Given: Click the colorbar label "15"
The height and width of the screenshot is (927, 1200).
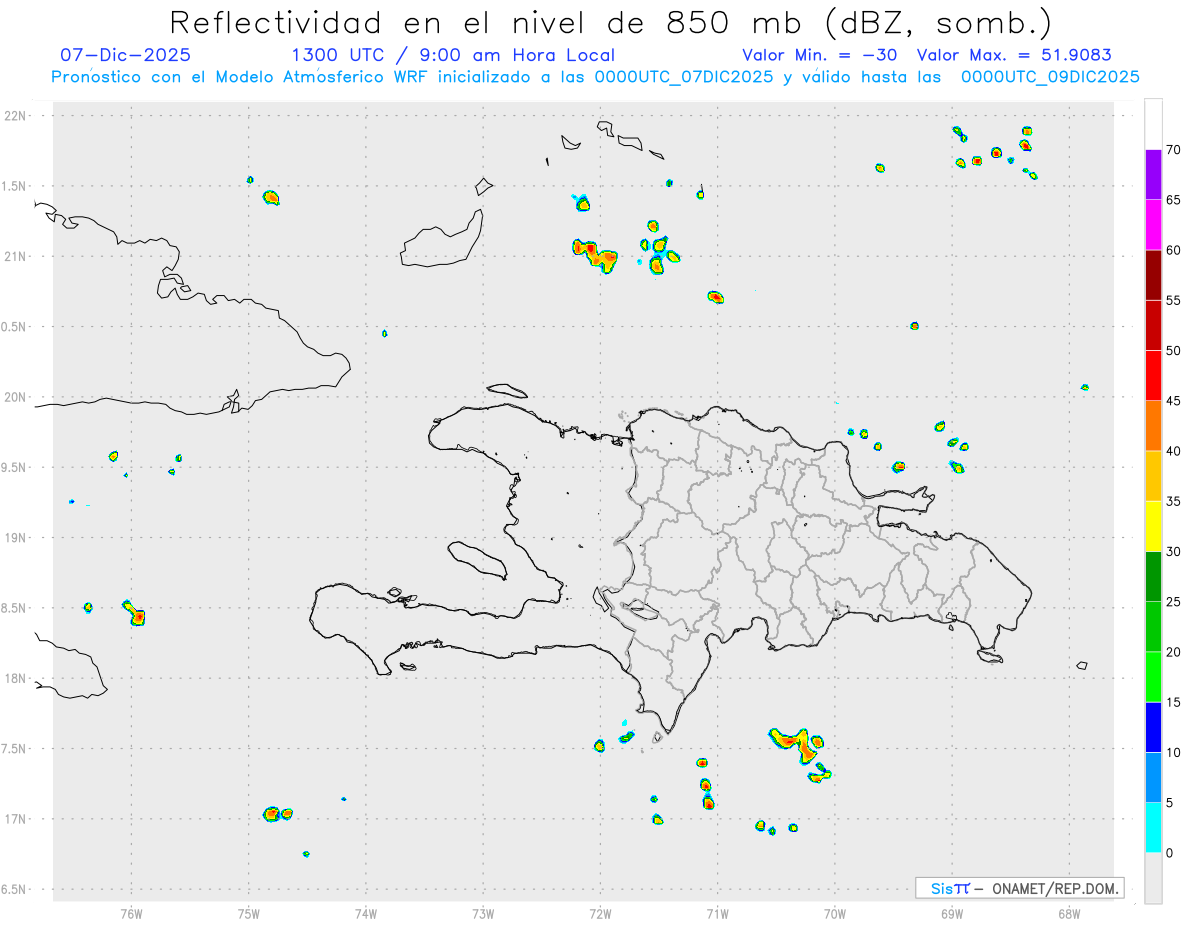Looking at the screenshot, I should (1173, 702).
